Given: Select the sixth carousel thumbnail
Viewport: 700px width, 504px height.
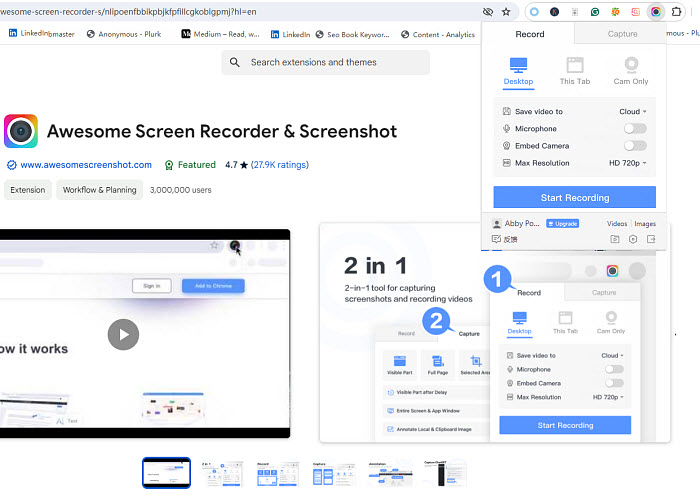Looking at the screenshot, I should tap(445, 473).
